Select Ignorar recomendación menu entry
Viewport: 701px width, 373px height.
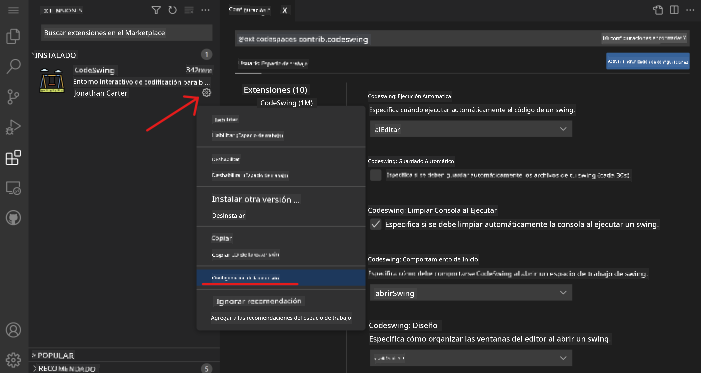(x=259, y=301)
